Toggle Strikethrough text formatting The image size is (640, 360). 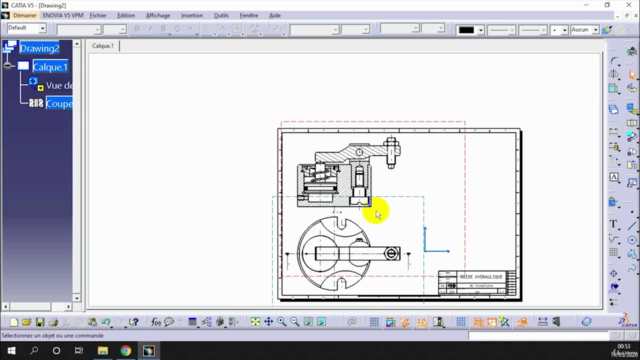point(177,29)
